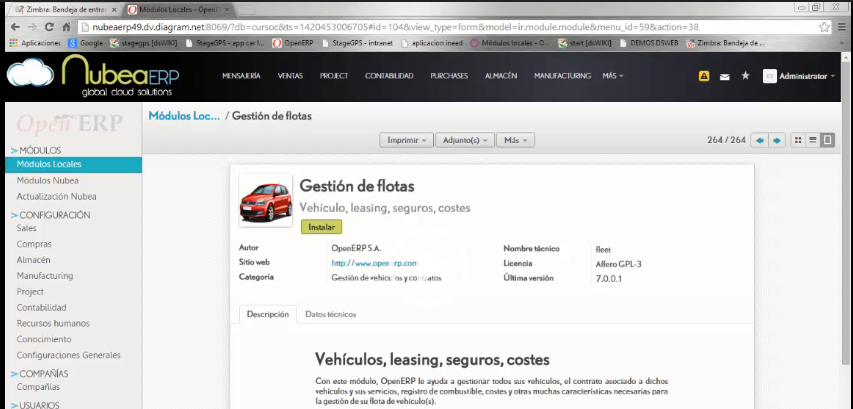Go back to Módulos Loc... breadcrumb
Image resolution: width=853 pixels, height=409 pixels.
[184, 116]
